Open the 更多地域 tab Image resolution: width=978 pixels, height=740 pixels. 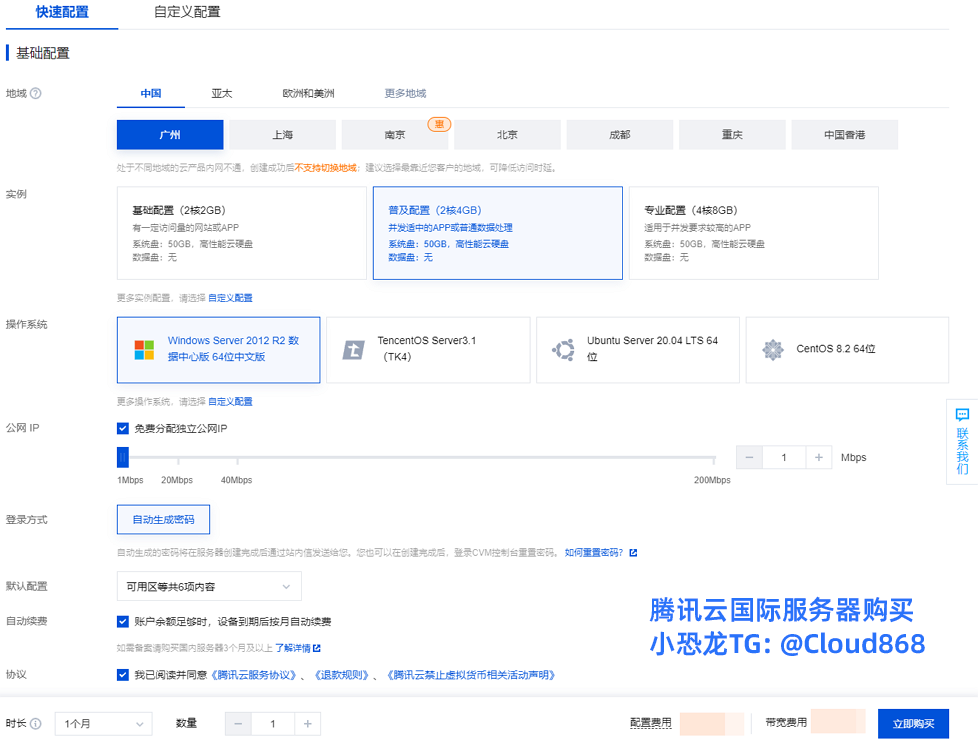tap(405, 94)
